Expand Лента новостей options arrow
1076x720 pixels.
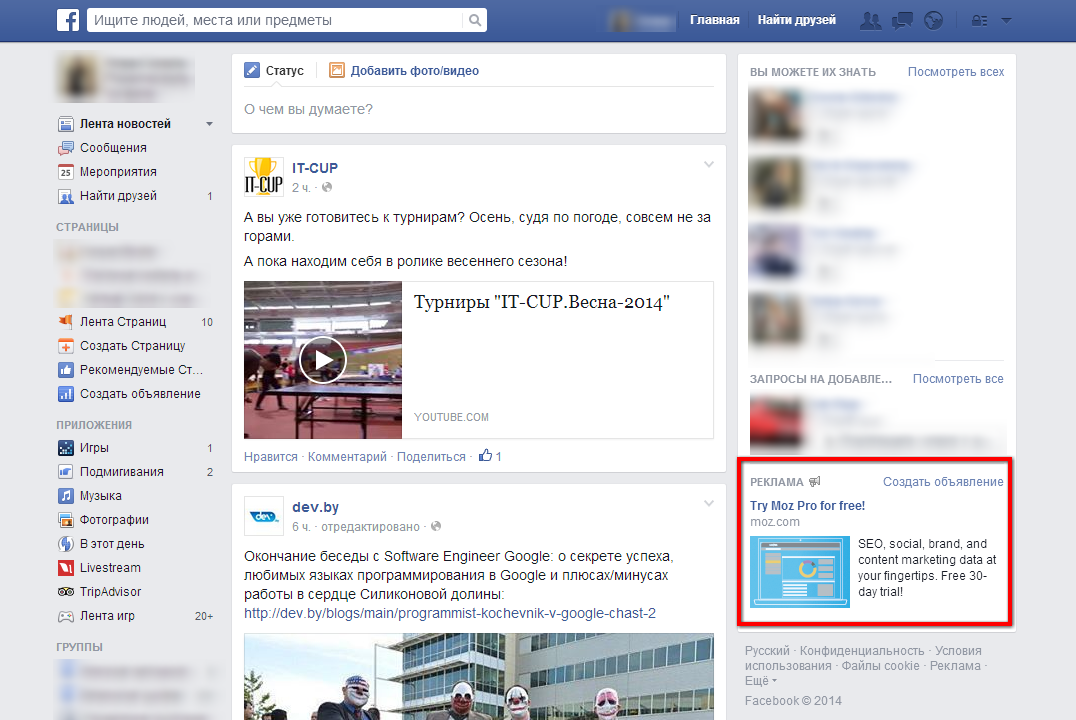(x=209, y=124)
